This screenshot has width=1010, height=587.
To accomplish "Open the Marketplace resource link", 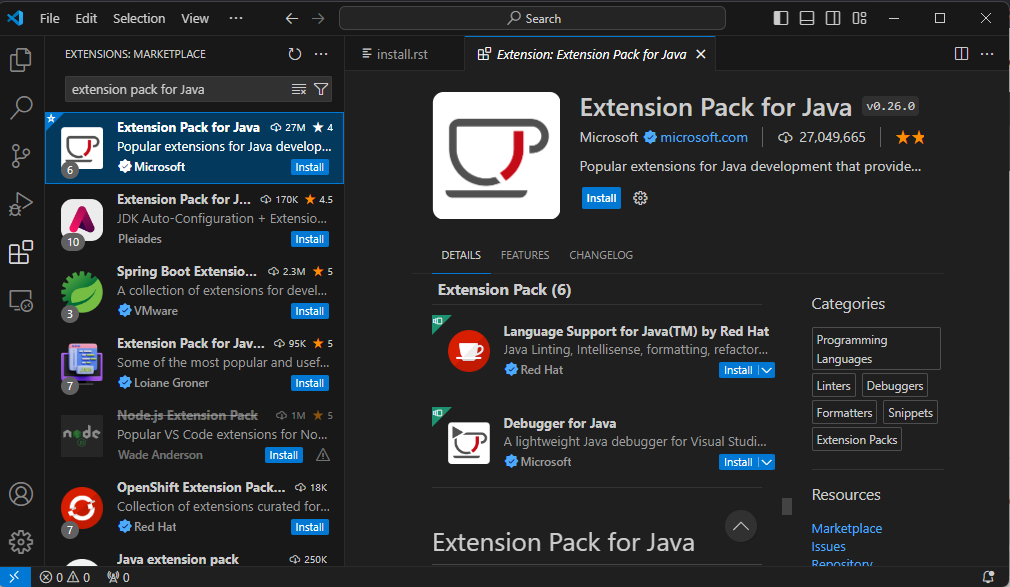I will (846, 528).
